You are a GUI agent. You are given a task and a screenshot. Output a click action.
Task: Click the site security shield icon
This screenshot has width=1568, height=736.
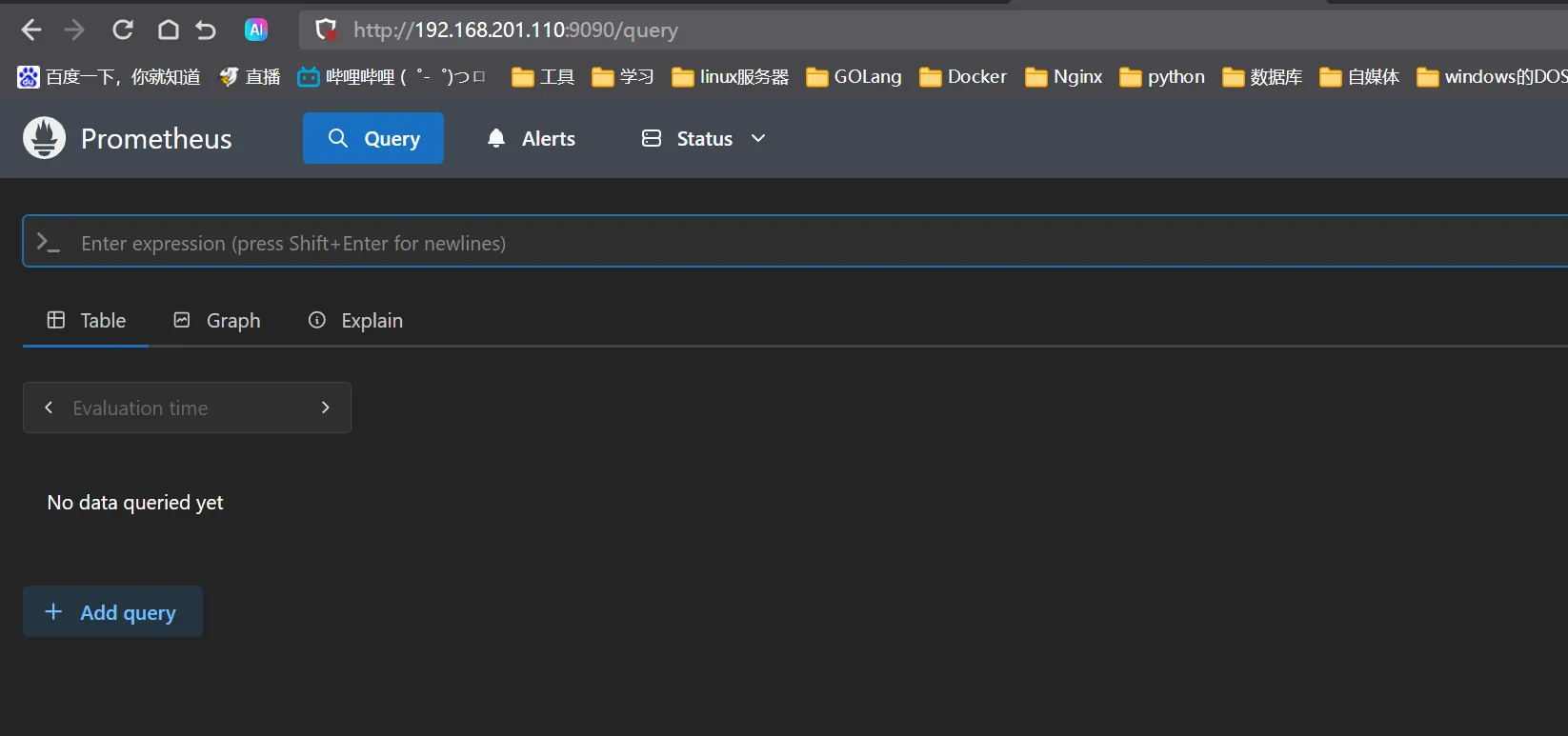[x=326, y=30]
